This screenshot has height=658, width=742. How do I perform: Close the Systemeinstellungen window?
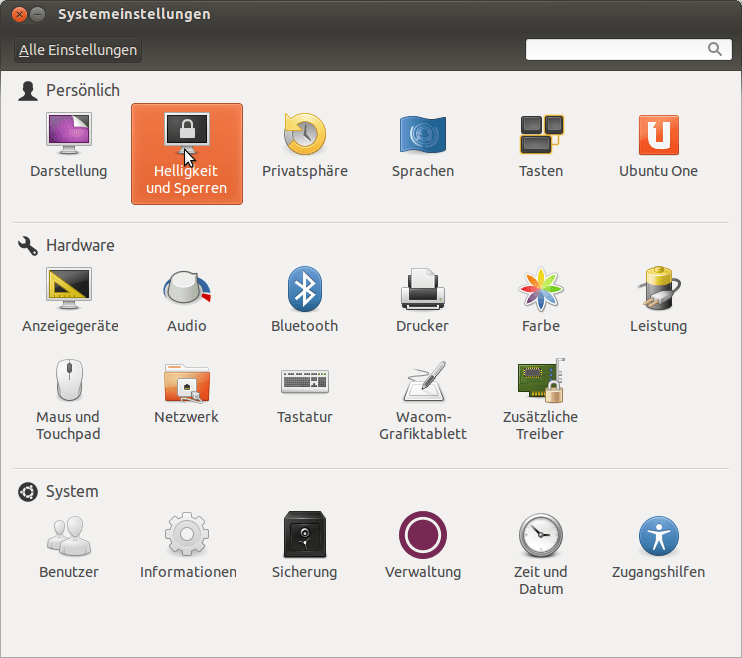(19, 14)
